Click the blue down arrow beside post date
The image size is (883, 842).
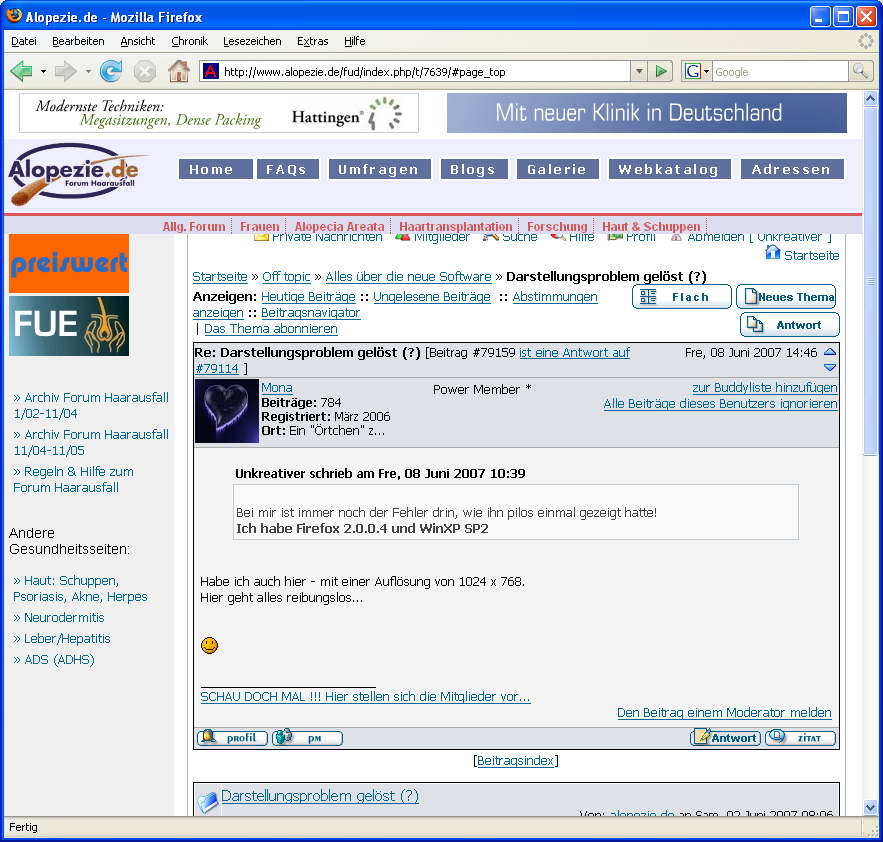coord(830,367)
